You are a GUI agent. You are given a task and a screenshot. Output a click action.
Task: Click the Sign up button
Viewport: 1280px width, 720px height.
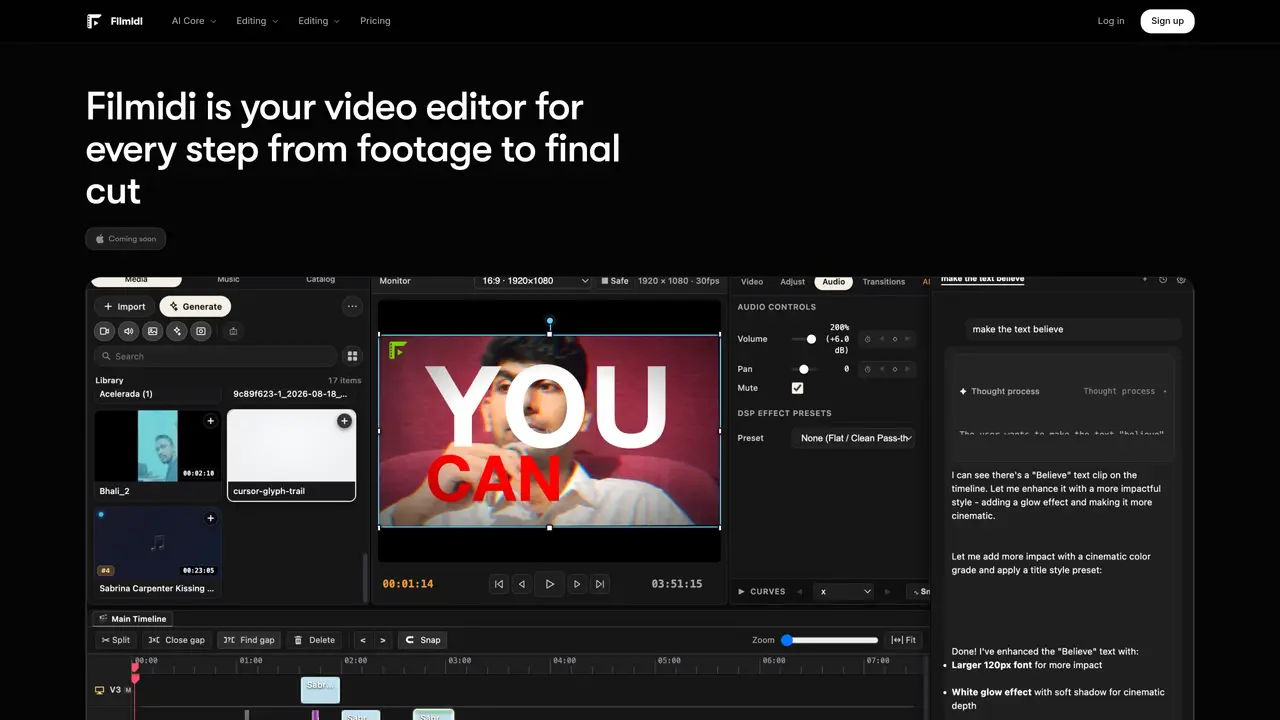coord(1167,21)
